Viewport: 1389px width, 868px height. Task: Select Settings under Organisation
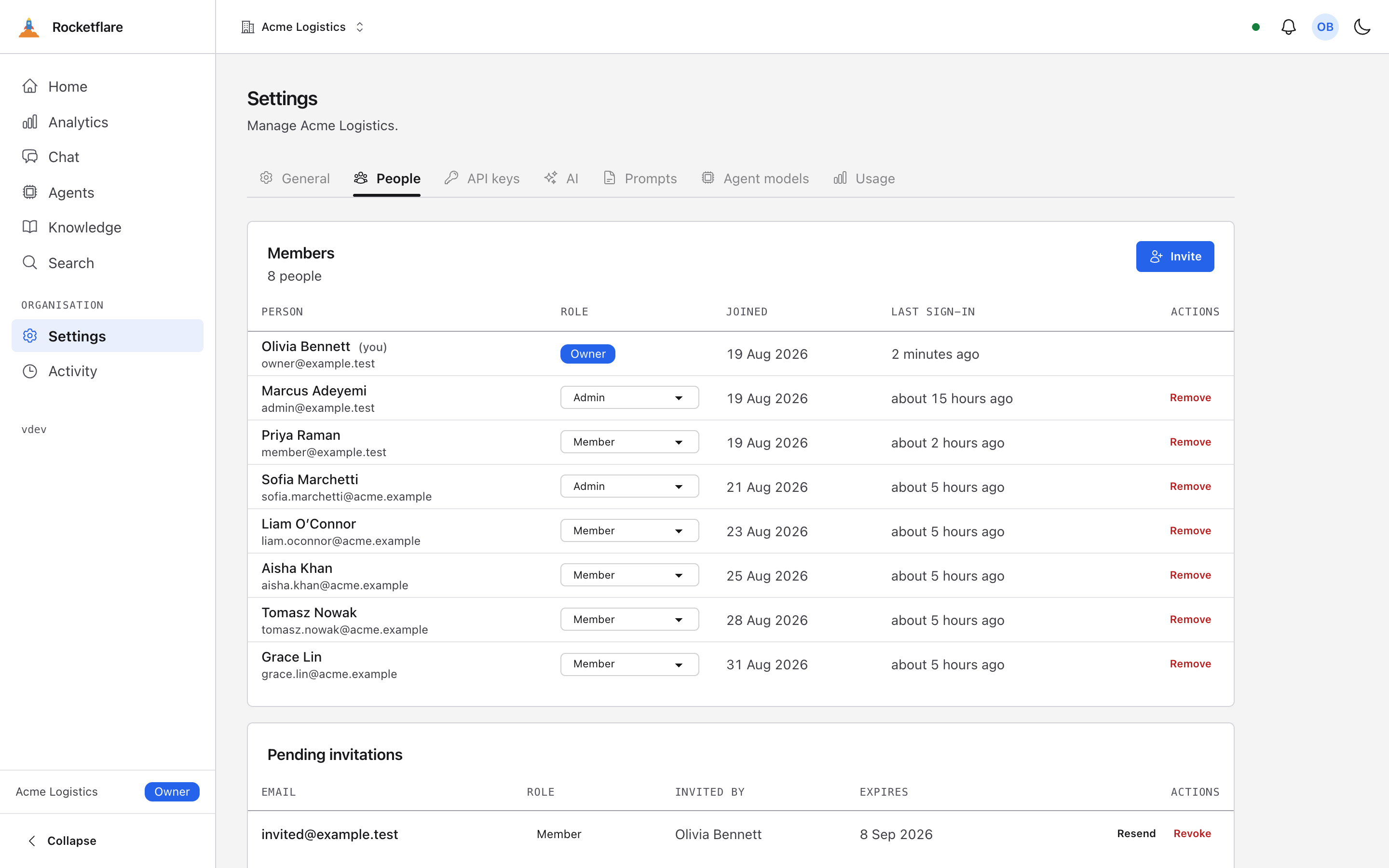108,336
